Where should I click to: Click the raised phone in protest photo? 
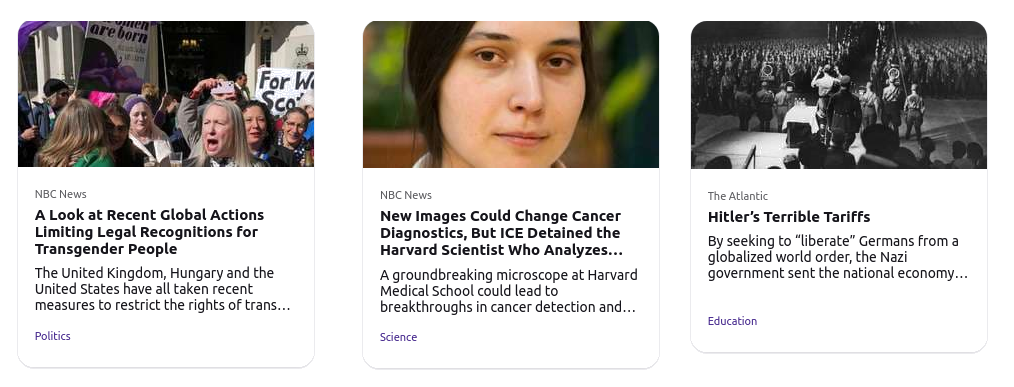pos(224,87)
